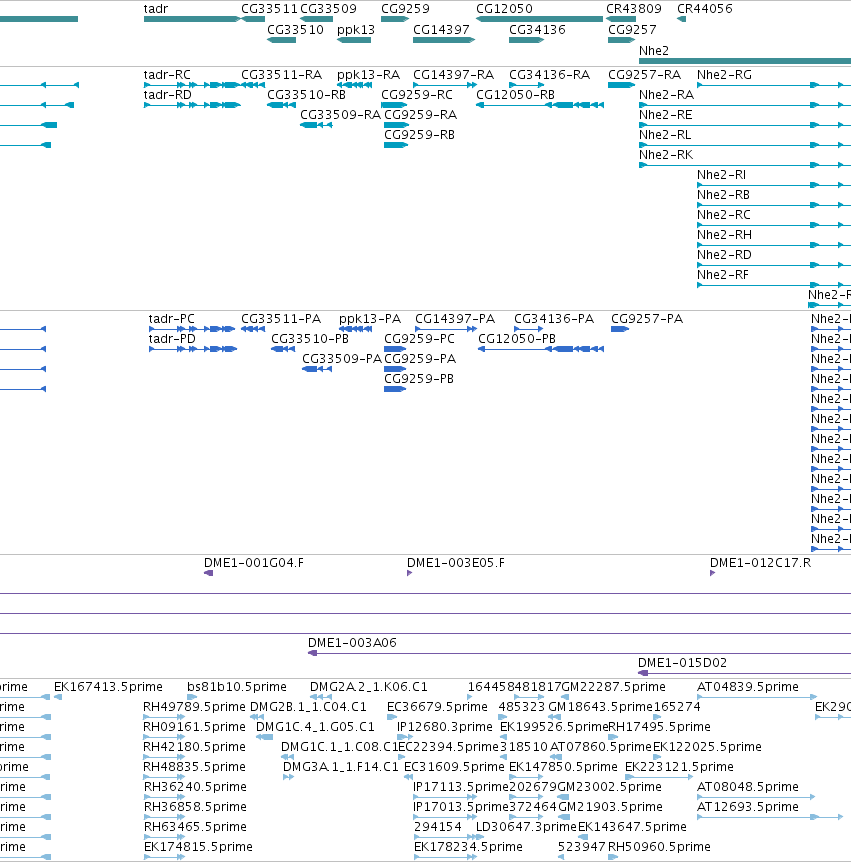Select the CG33509 gene label

pos(328,9)
